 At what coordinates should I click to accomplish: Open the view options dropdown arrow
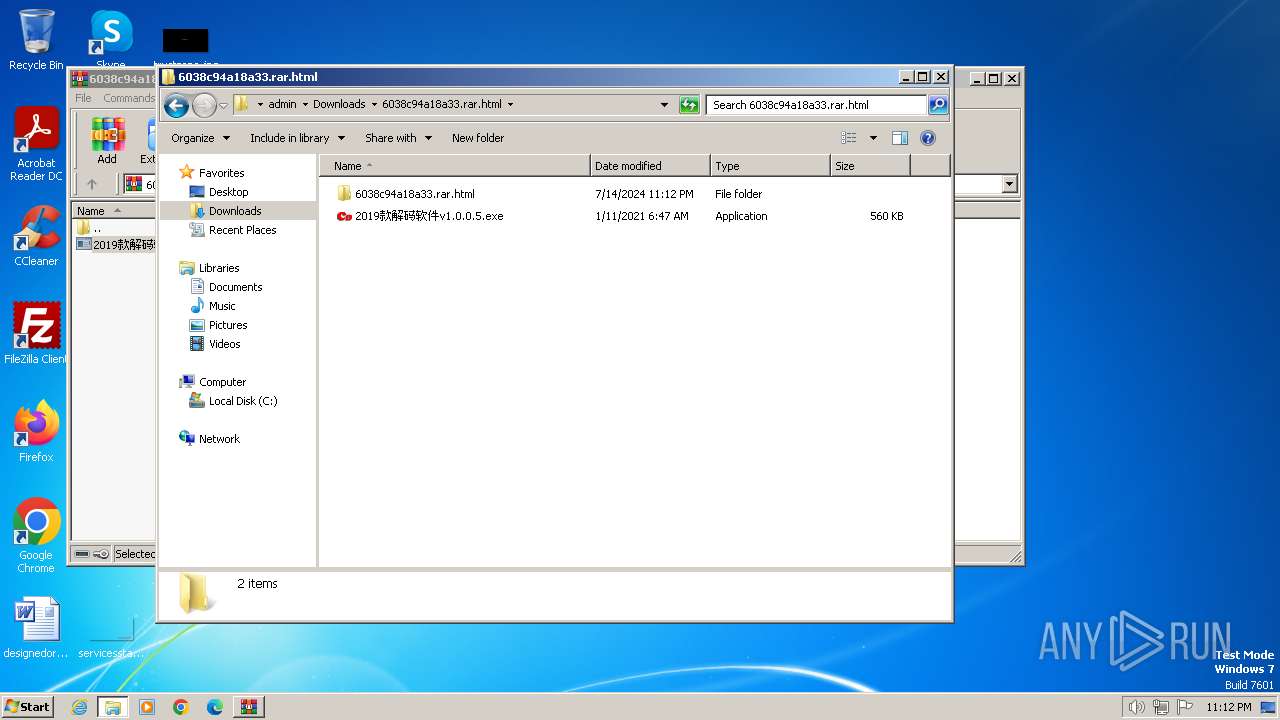click(x=873, y=138)
